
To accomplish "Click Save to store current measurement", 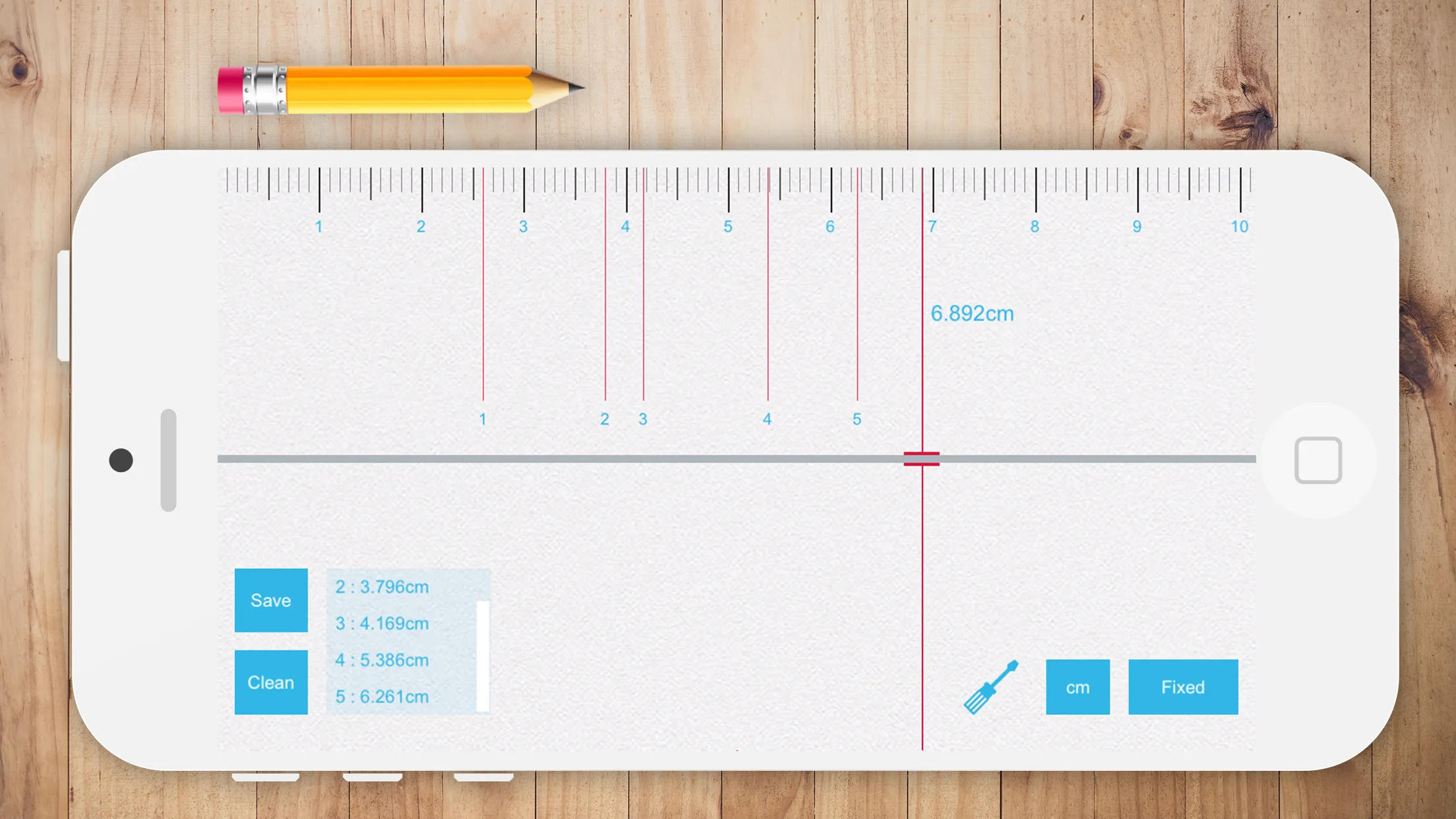I will [270, 600].
